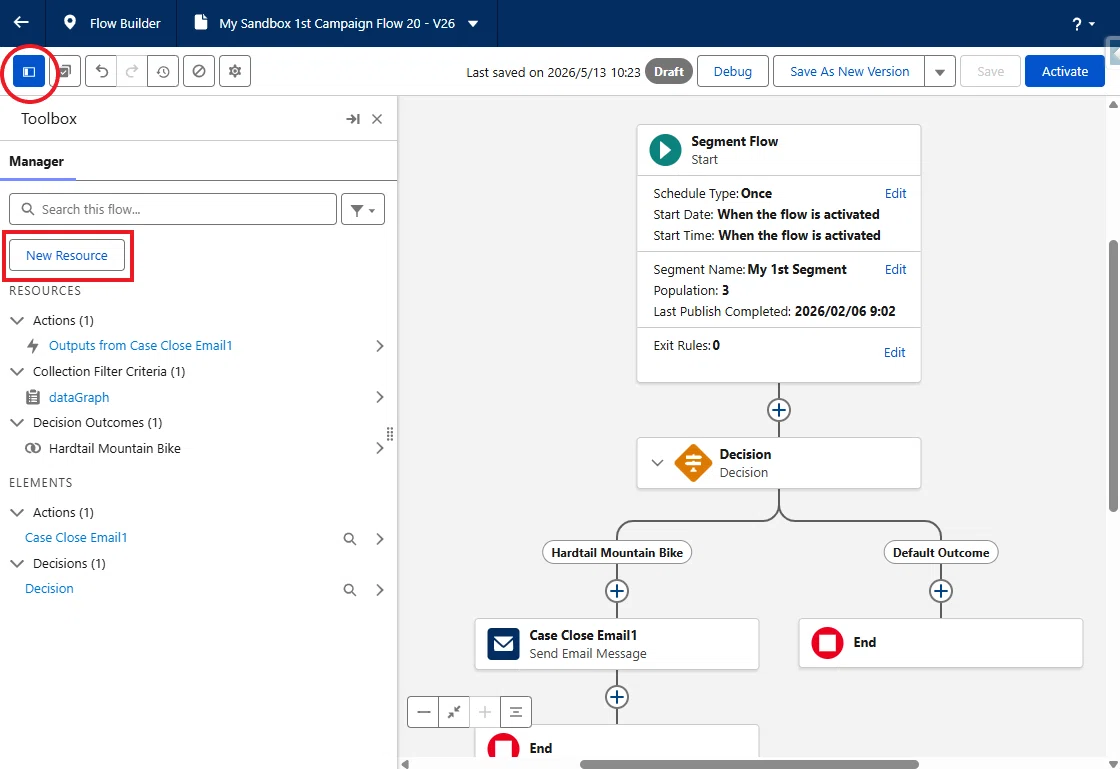Image resolution: width=1120 pixels, height=769 pixels.
Task: Click the orange Decision node icon
Action: [x=693, y=463]
